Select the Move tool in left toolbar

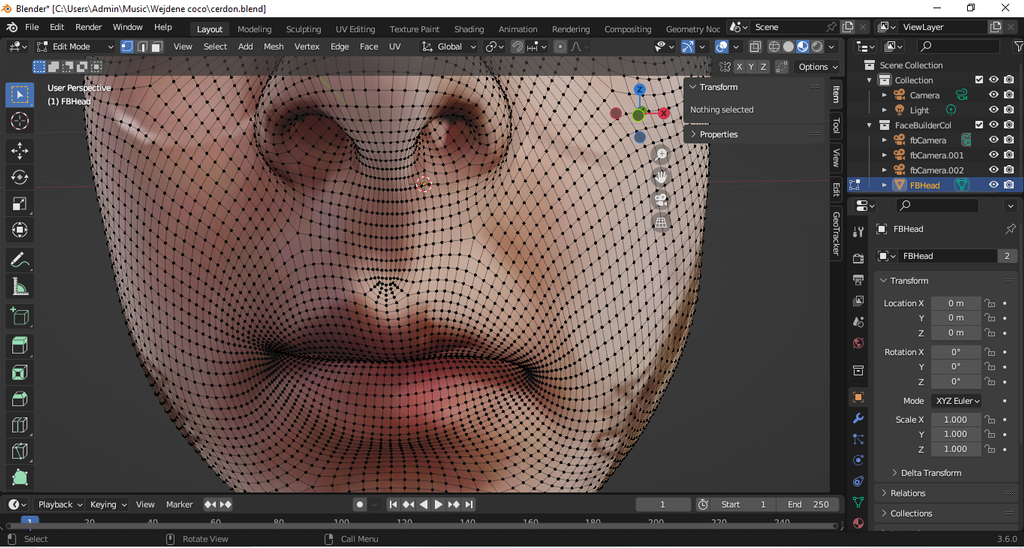pyautogui.click(x=19, y=150)
